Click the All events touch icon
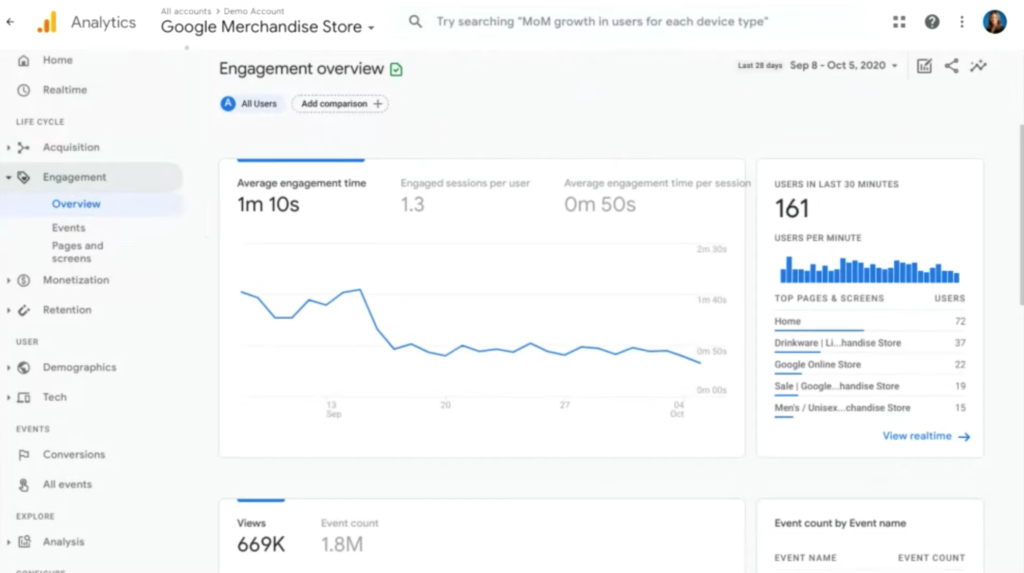 pos(24,485)
